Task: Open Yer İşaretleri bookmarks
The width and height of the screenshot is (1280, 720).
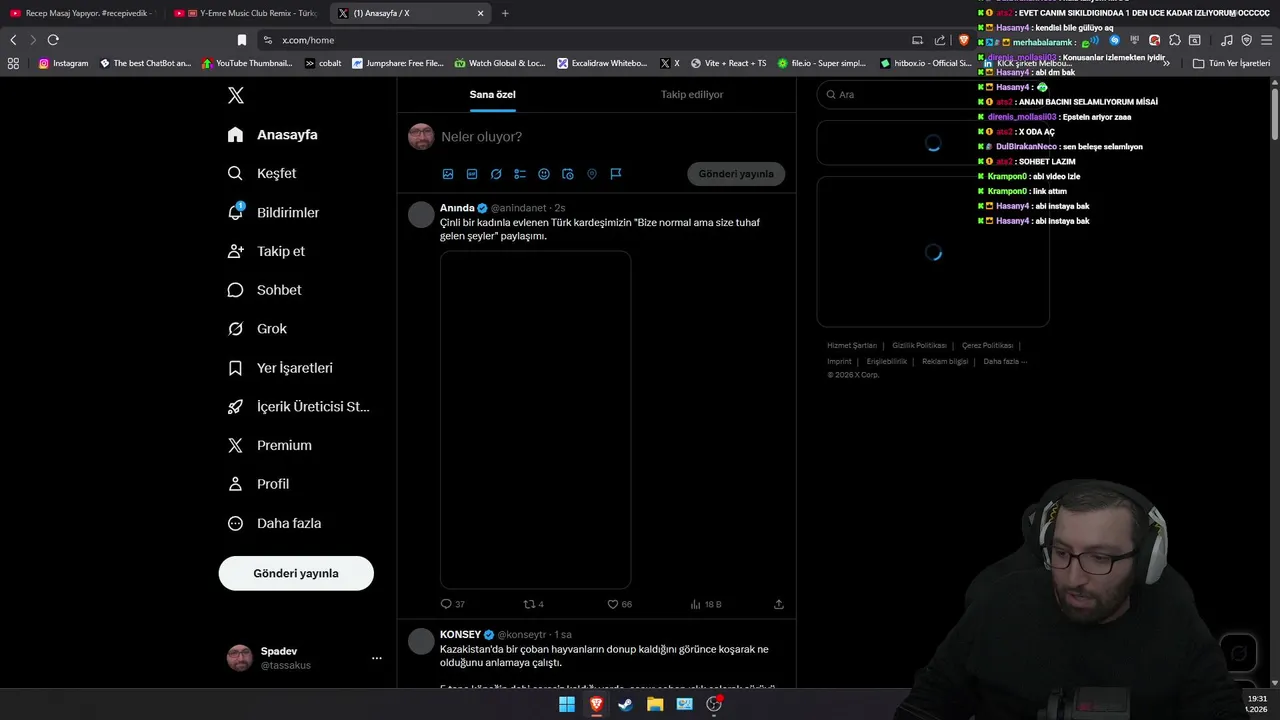Action: click(x=280, y=368)
